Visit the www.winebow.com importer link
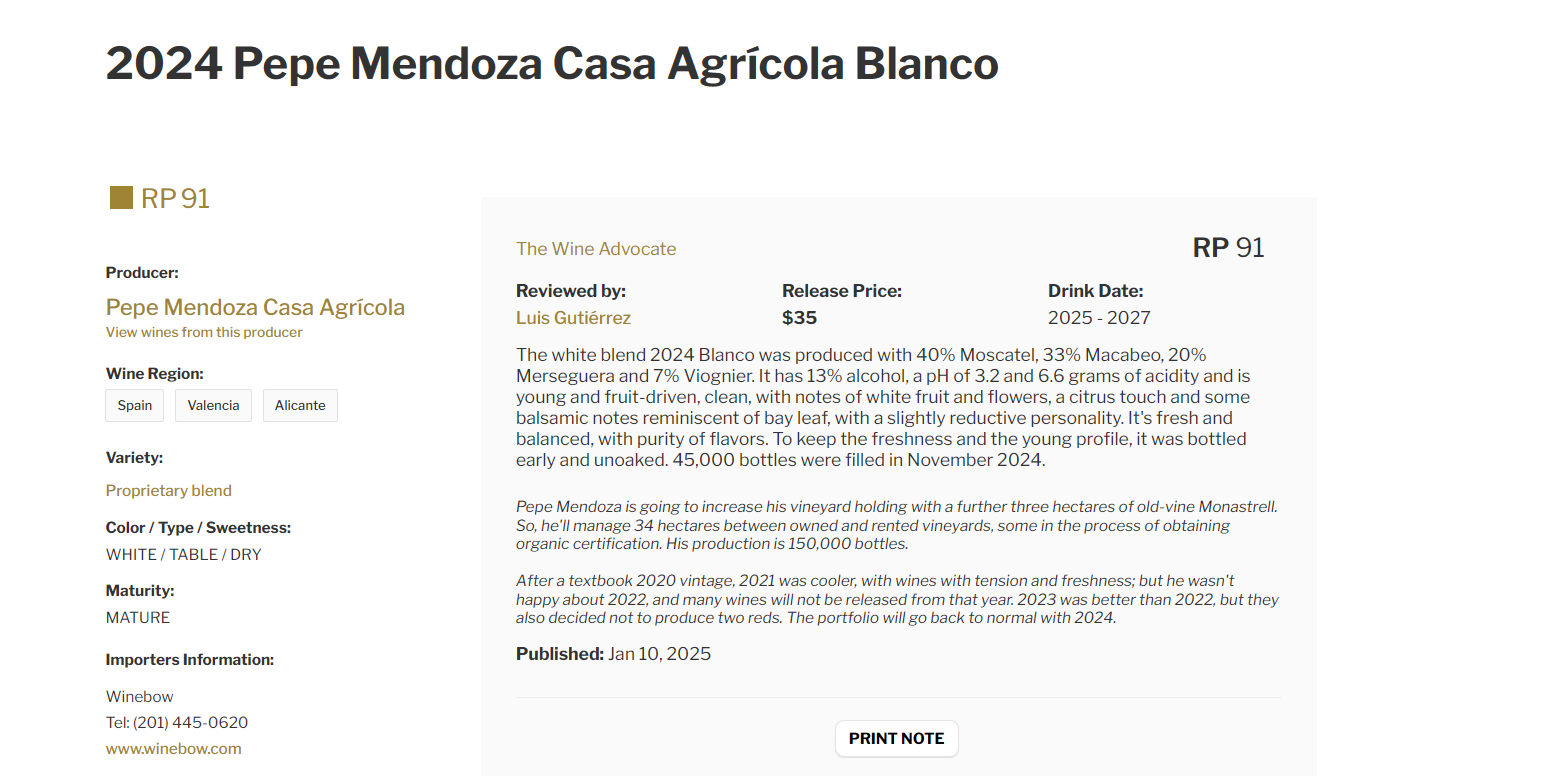Viewport: 1543px width, 776px height. coord(173,748)
